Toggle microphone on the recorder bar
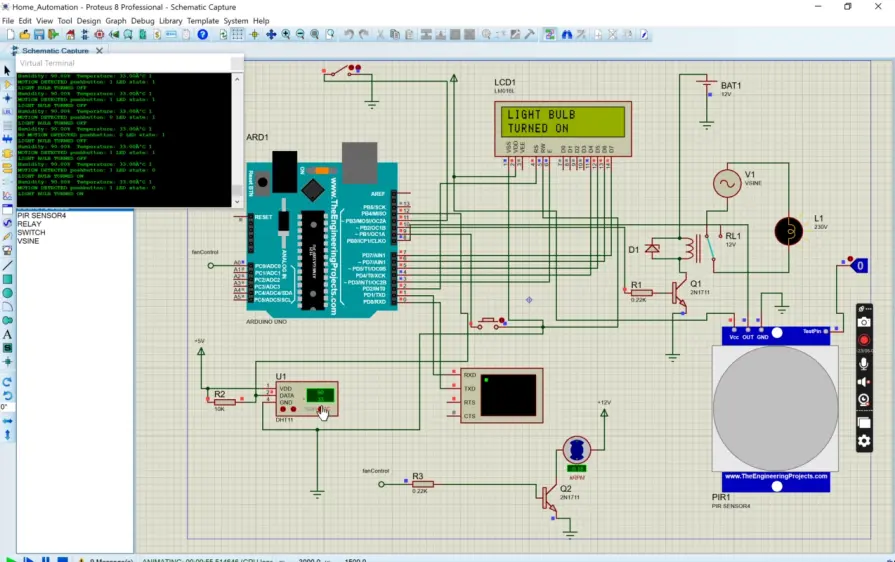Viewport: 895px width, 562px height. (x=864, y=363)
